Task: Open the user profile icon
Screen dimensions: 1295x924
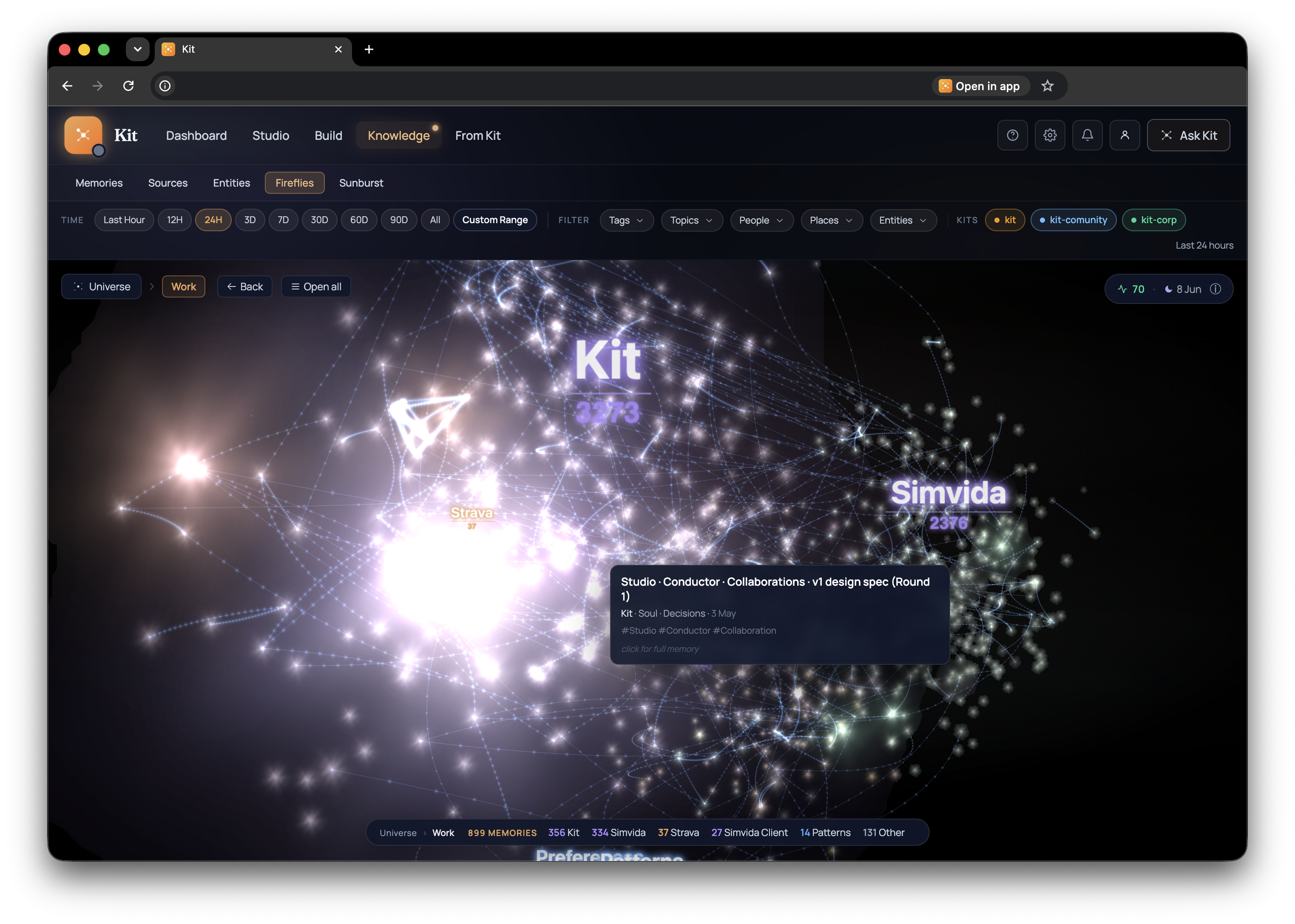Action: [1125, 136]
